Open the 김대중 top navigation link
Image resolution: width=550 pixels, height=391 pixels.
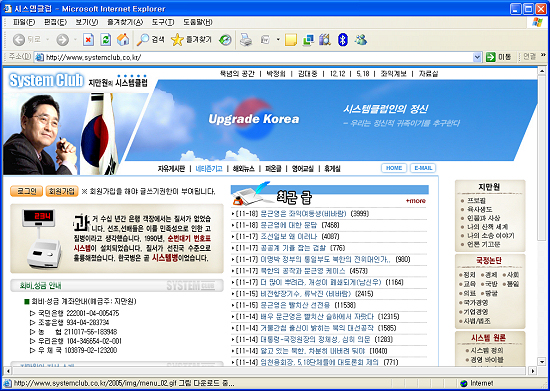[307, 74]
